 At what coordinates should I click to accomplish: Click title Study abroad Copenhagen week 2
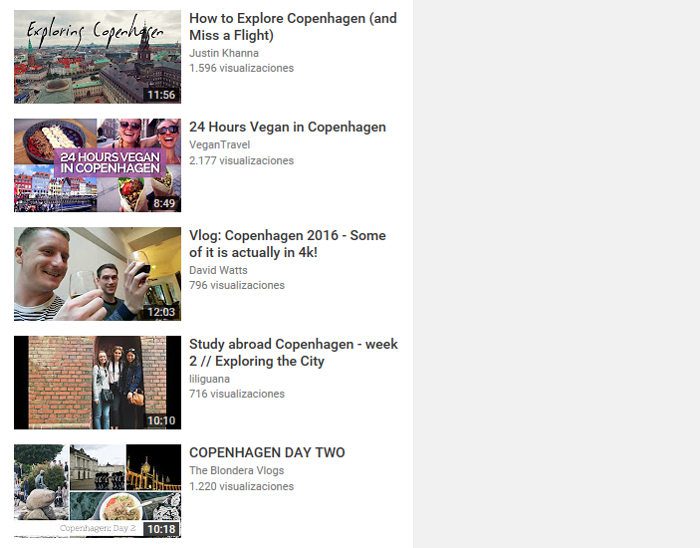coord(293,353)
